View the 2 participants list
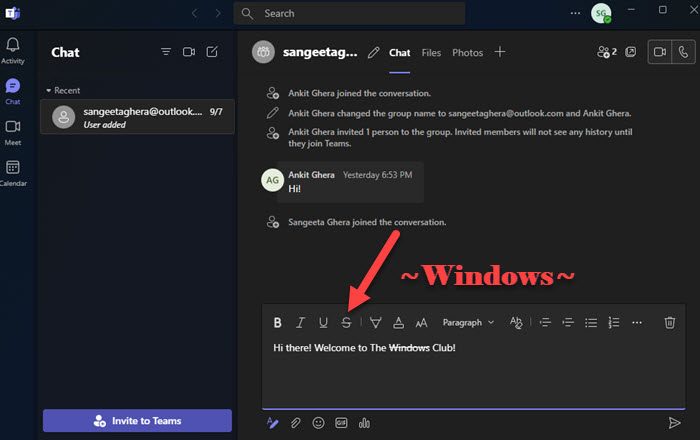This screenshot has height=440, width=700. 607,52
